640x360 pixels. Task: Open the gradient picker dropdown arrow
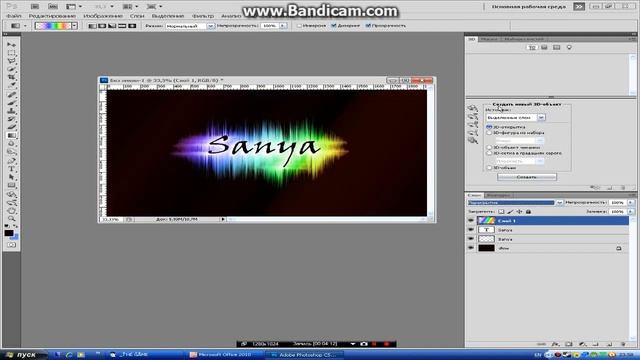74,26
